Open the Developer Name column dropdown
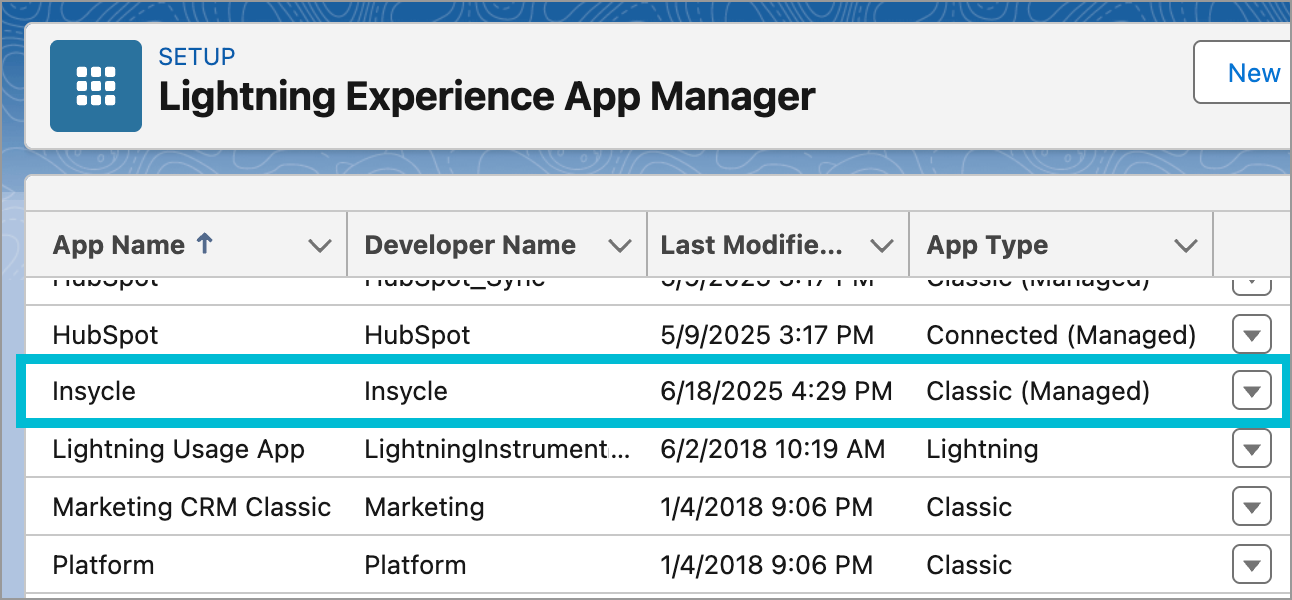The width and height of the screenshot is (1292, 600). (622, 244)
